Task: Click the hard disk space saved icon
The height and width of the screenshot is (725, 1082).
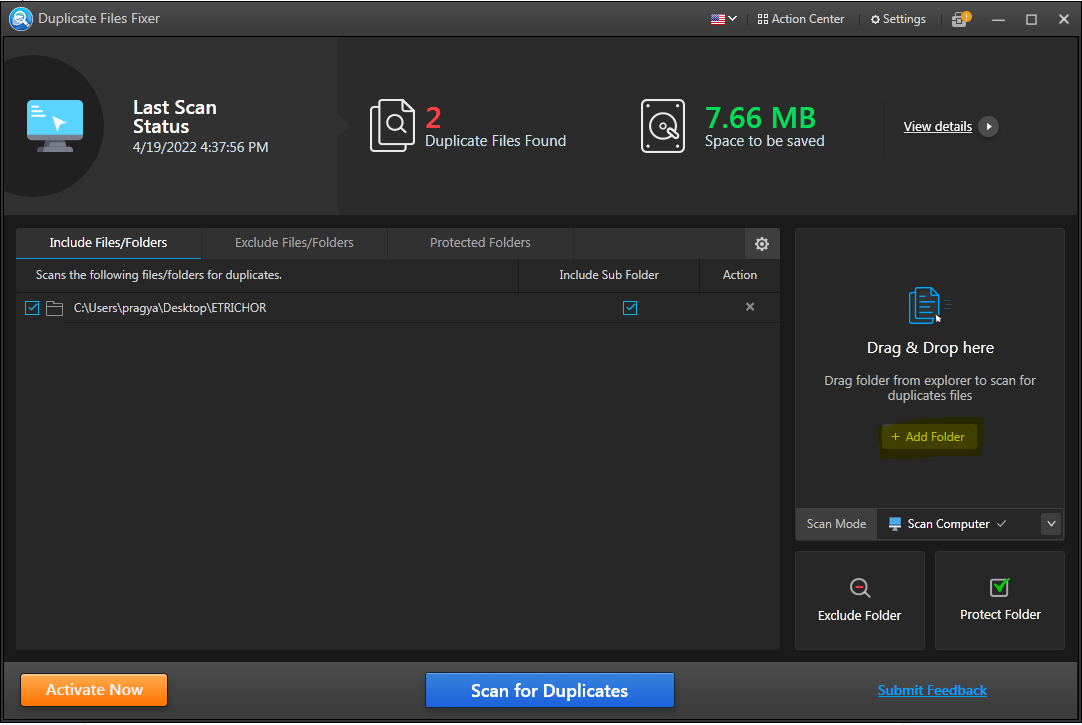Action: 662,126
